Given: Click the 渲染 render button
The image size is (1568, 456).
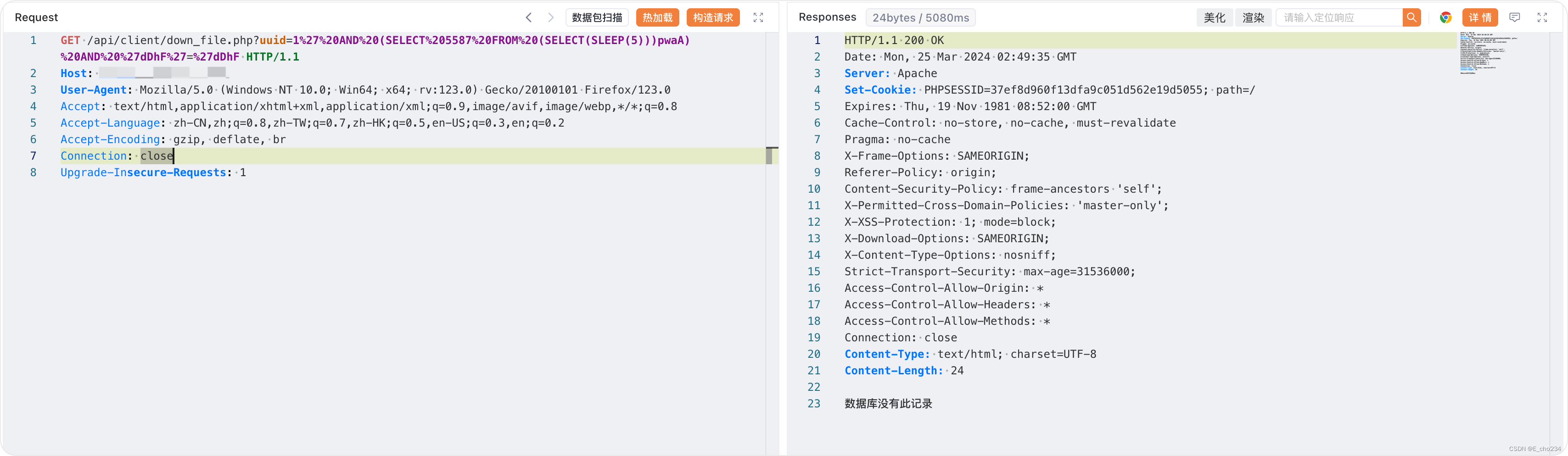Looking at the screenshot, I should coord(1253,17).
